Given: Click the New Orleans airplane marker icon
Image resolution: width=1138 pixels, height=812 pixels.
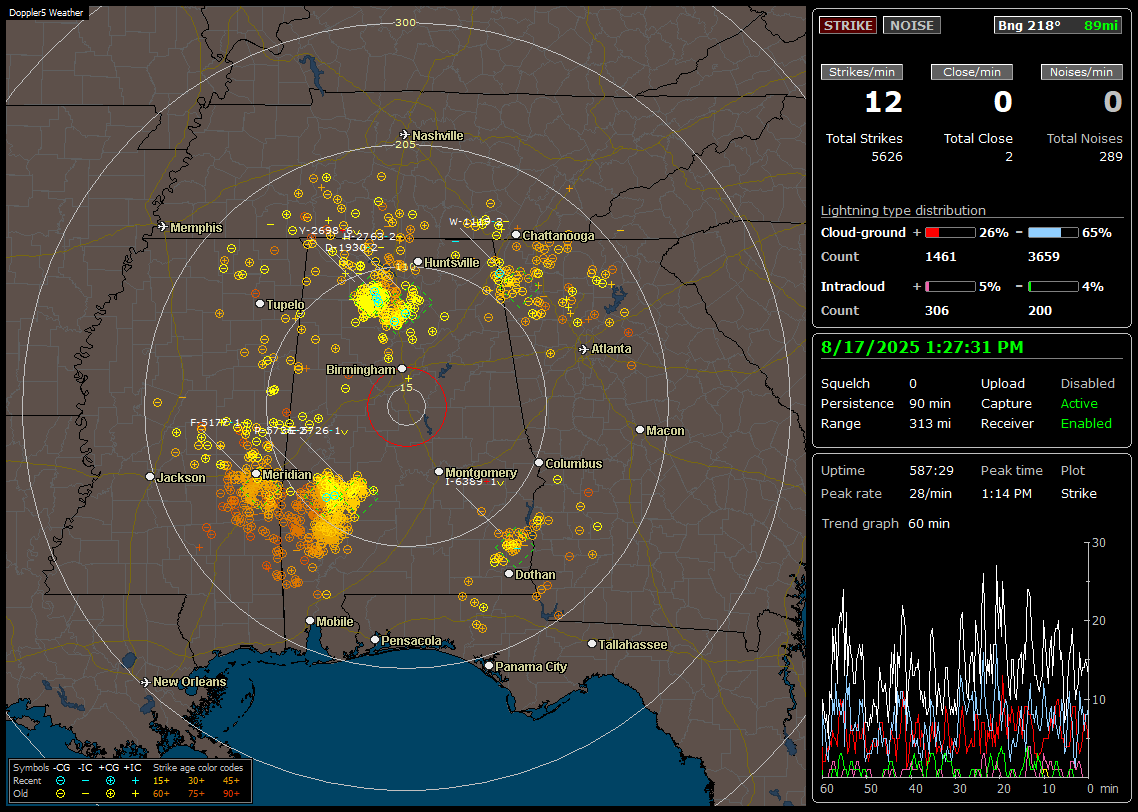Looking at the screenshot, I should click(x=146, y=682).
